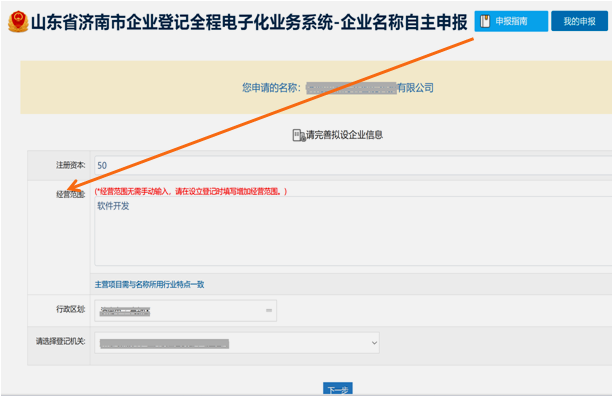Click the 您申请的名称 text
This screenshot has width=613, height=397.
click(271, 88)
